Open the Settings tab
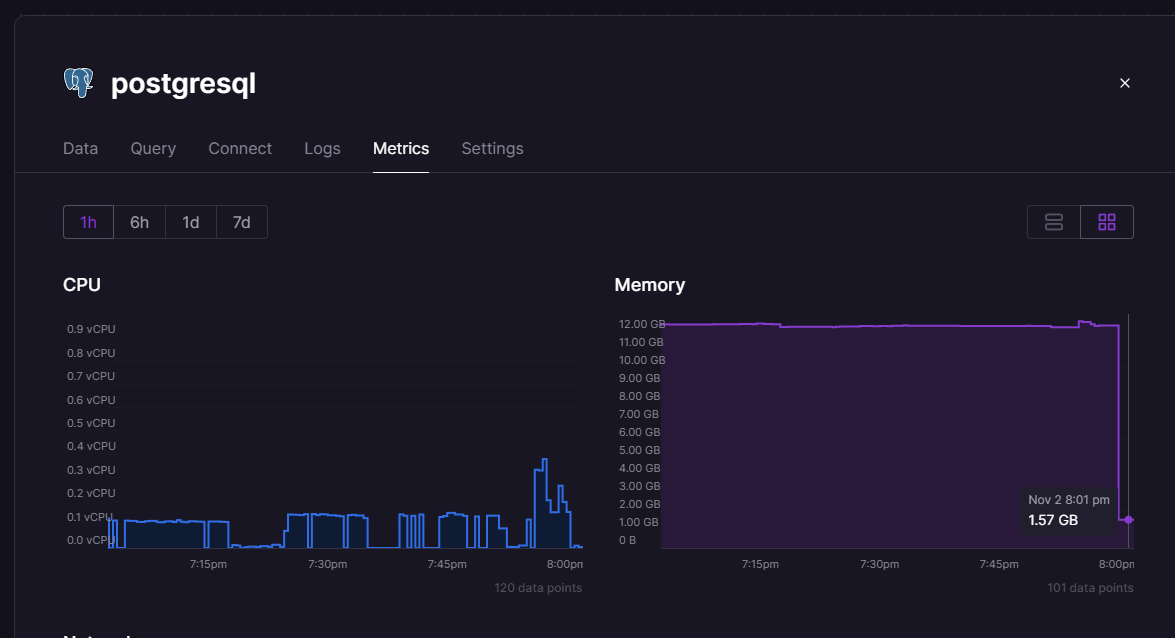Screen dimensions: 1175x638 (492, 148)
